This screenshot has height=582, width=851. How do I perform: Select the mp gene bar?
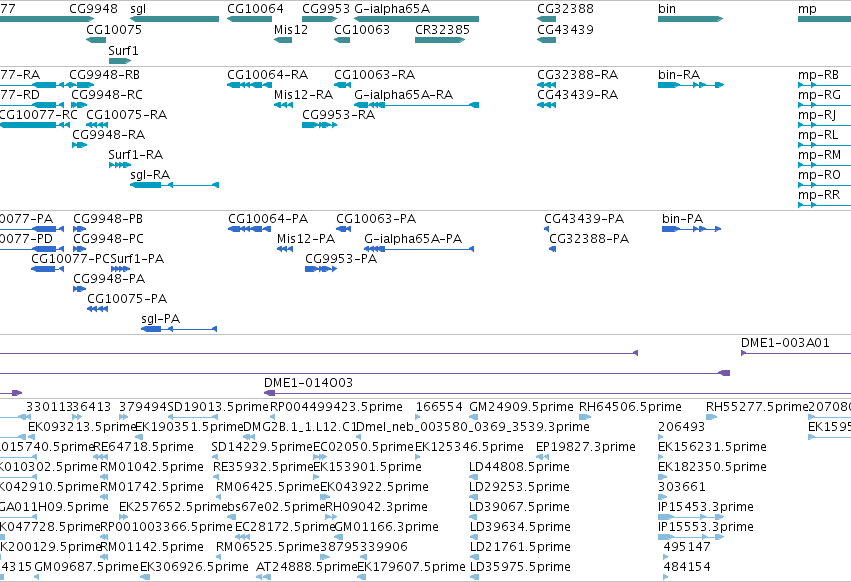click(x=824, y=19)
